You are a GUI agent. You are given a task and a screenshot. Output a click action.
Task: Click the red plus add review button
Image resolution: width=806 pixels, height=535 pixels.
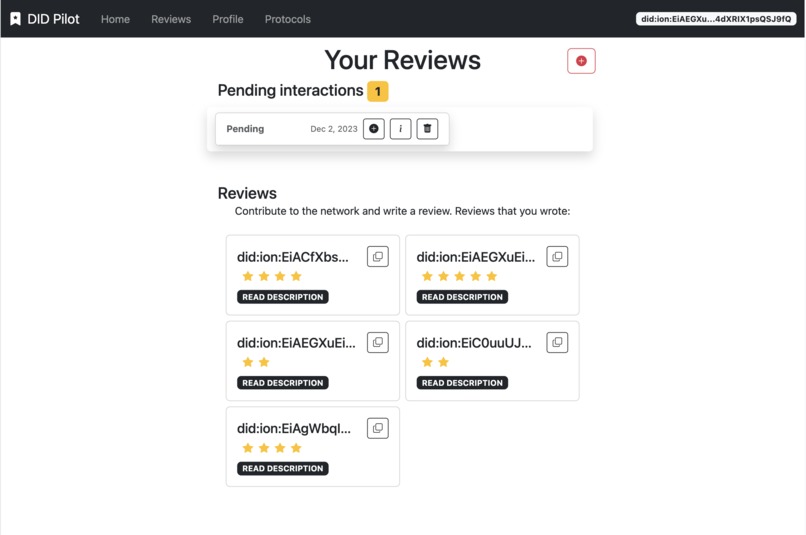pos(581,61)
